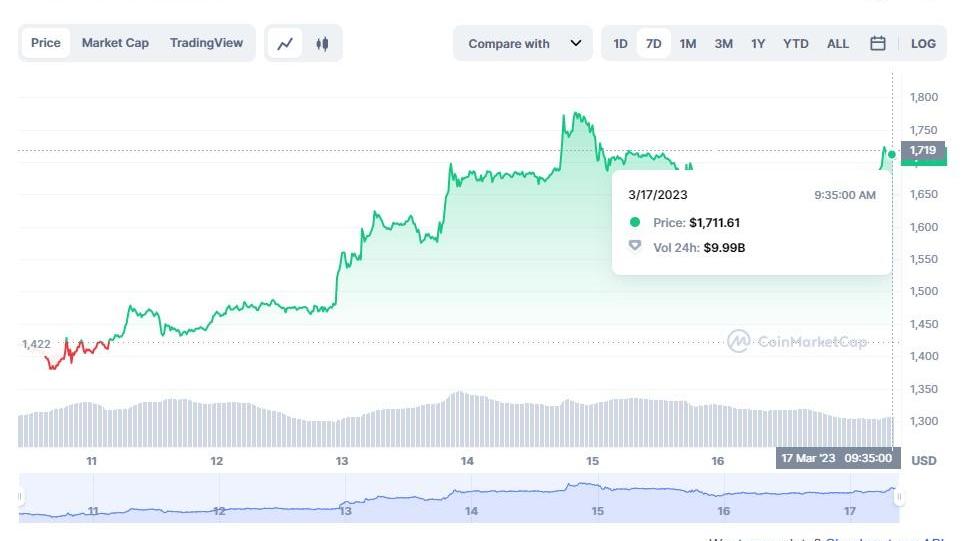Open the Market Cap tab
970x541 pixels.
tap(115, 43)
